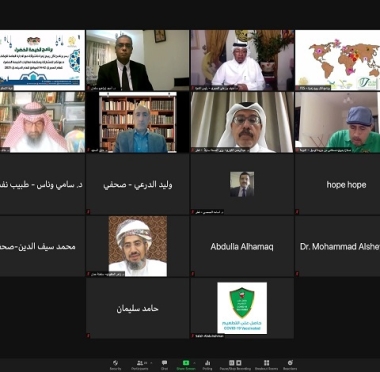This screenshot has width=380, height=372.
Task: Expand the caret next to Share Screen
Action: (x=194, y=363)
